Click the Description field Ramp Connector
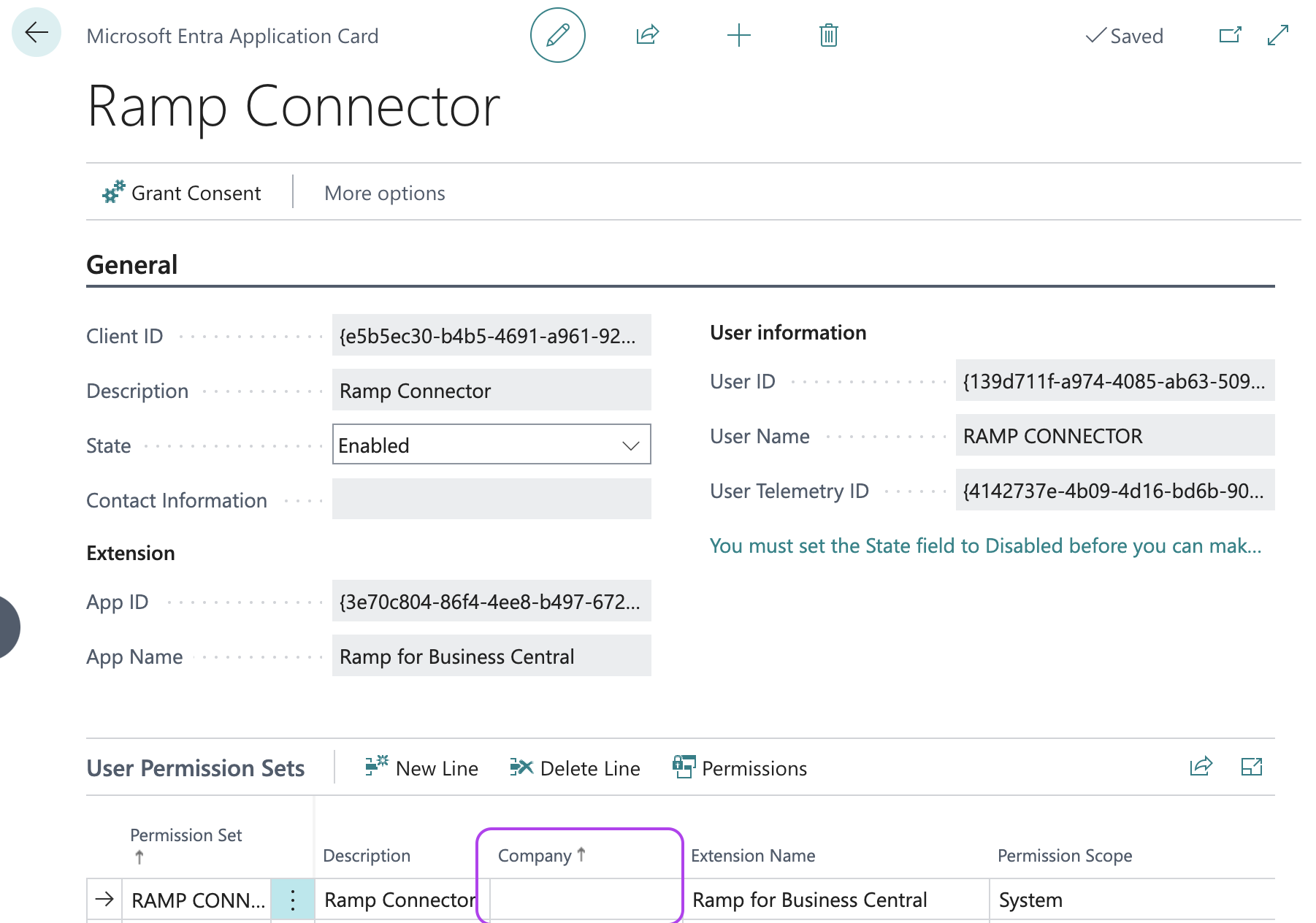1316x923 pixels. 491,390
